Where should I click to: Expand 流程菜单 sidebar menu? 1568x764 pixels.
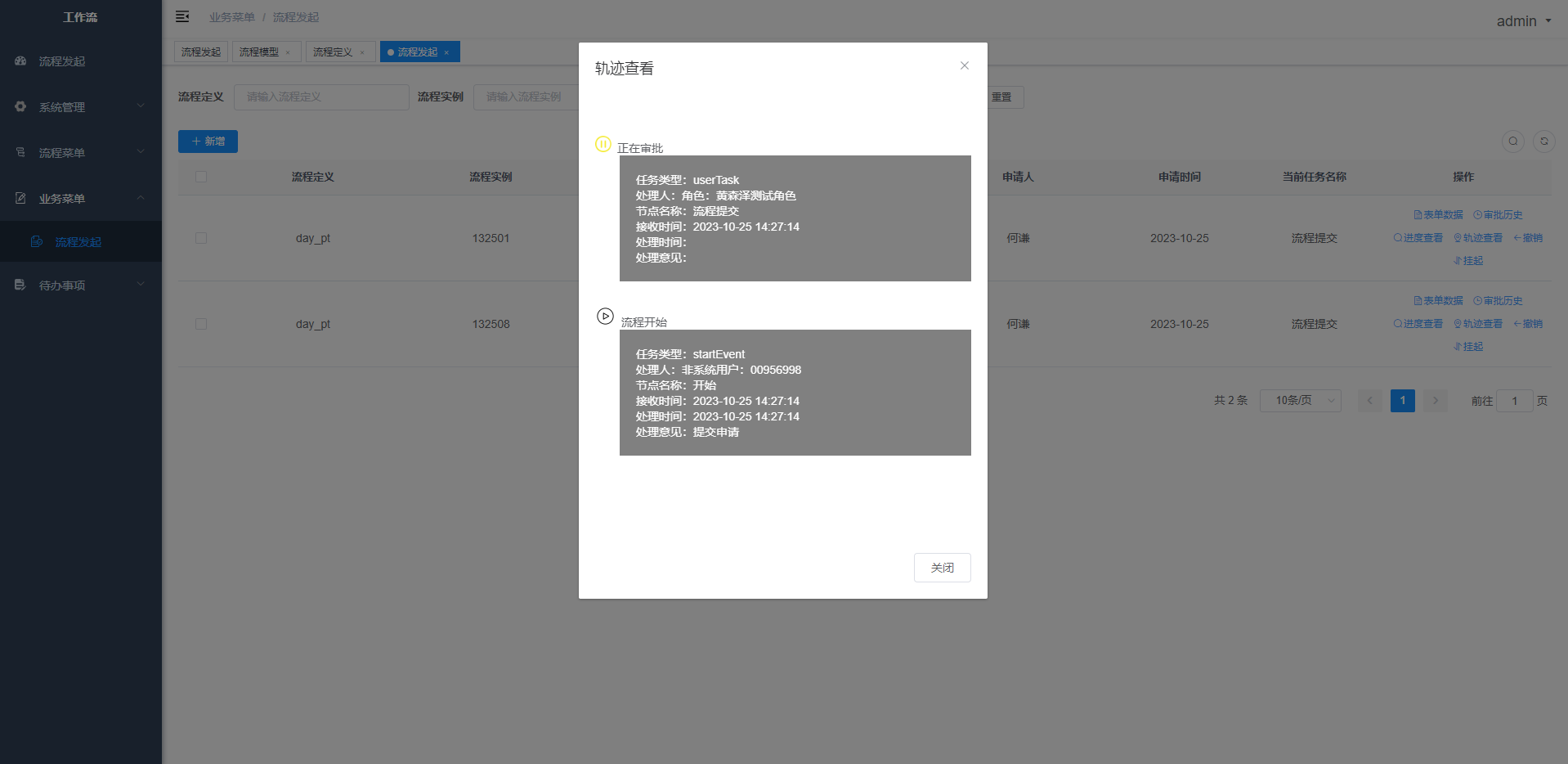pos(81,153)
